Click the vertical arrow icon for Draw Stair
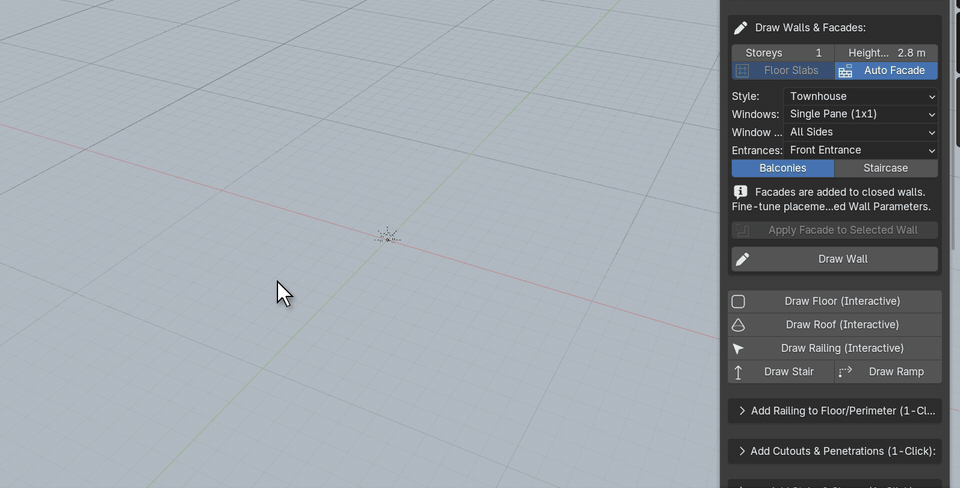Image resolution: width=960 pixels, height=488 pixels. (x=738, y=372)
